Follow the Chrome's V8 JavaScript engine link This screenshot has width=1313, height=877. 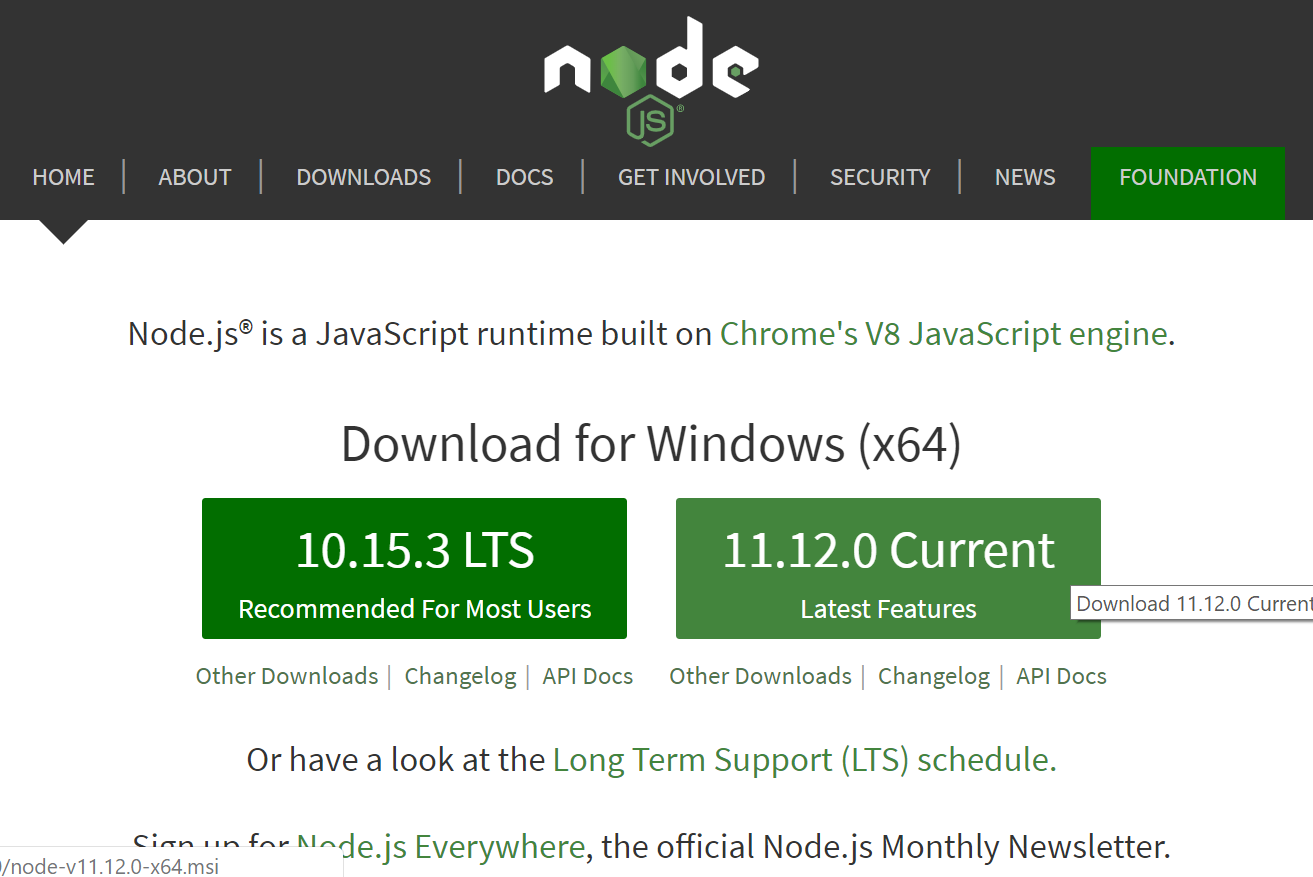[943, 334]
